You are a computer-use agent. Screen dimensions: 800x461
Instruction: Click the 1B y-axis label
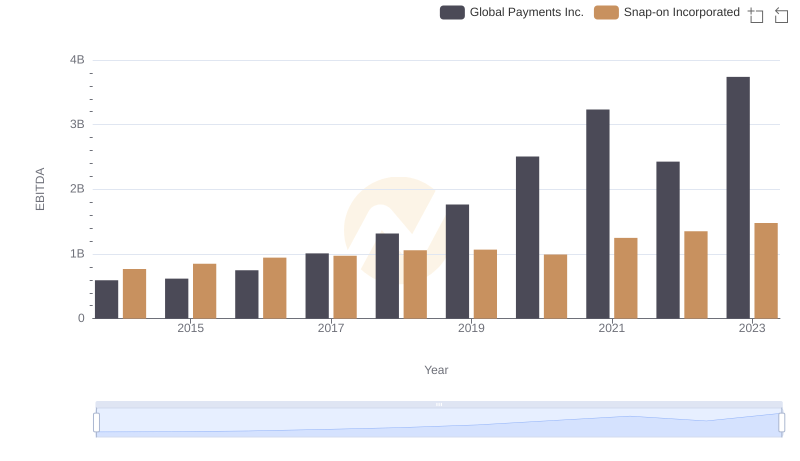[77, 254]
